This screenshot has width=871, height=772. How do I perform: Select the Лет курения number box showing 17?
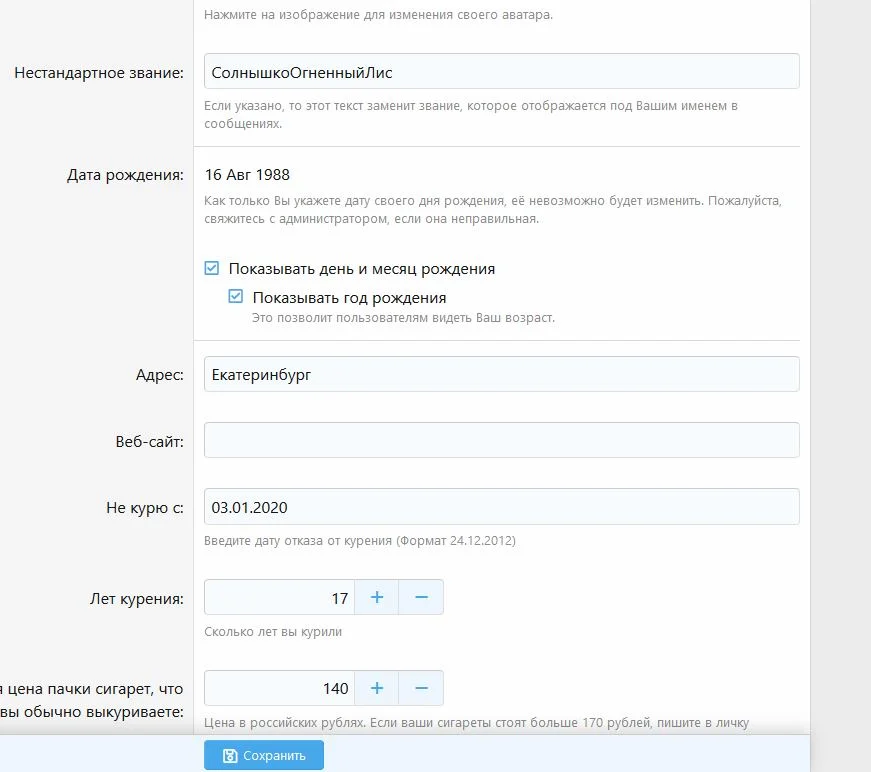click(x=280, y=598)
